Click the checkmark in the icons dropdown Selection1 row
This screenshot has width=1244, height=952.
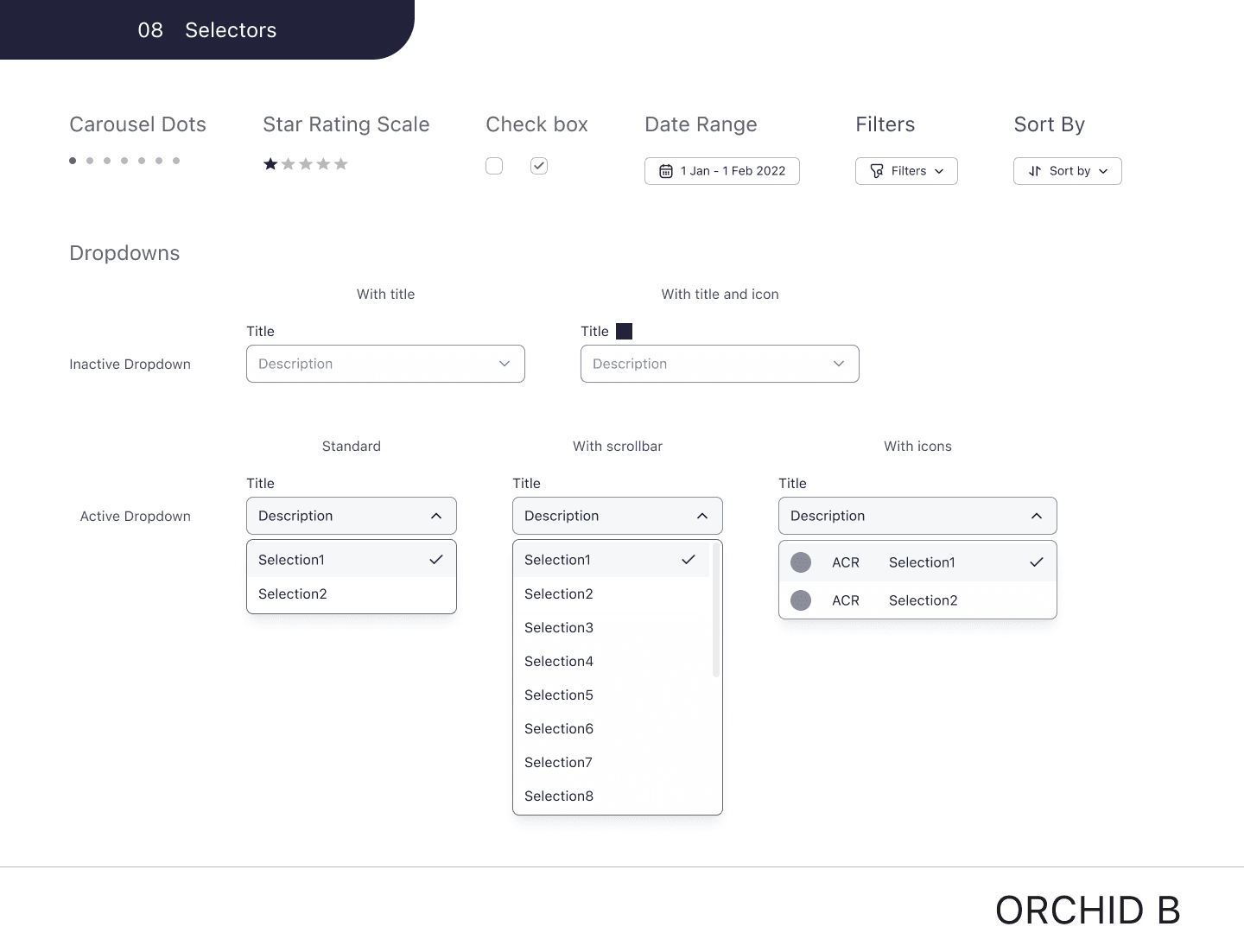point(1037,562)
